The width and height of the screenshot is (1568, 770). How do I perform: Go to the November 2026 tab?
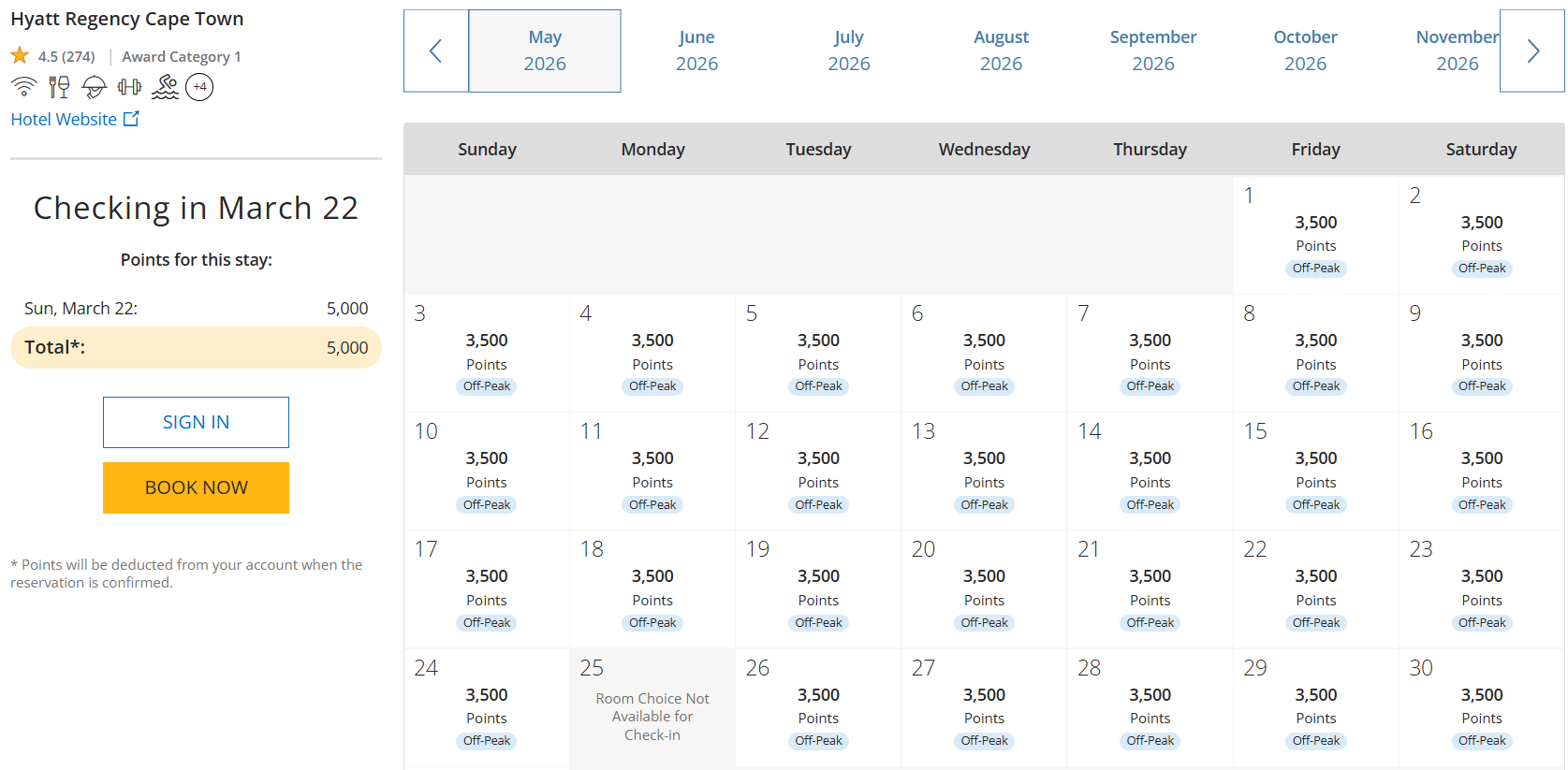pos(1457,51)
